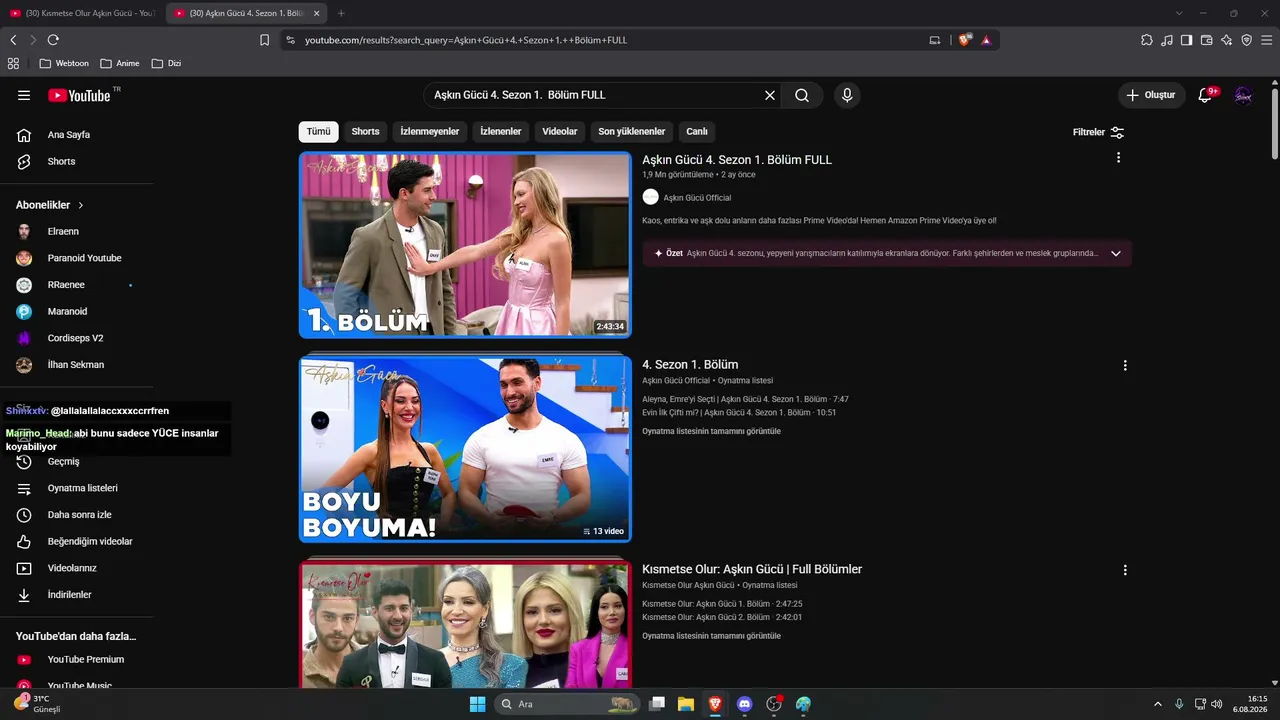This screenshot has width=1280, height=720.
Task: Select the İzlenmeyenler filter chip
Action: (x=430, y=132)
